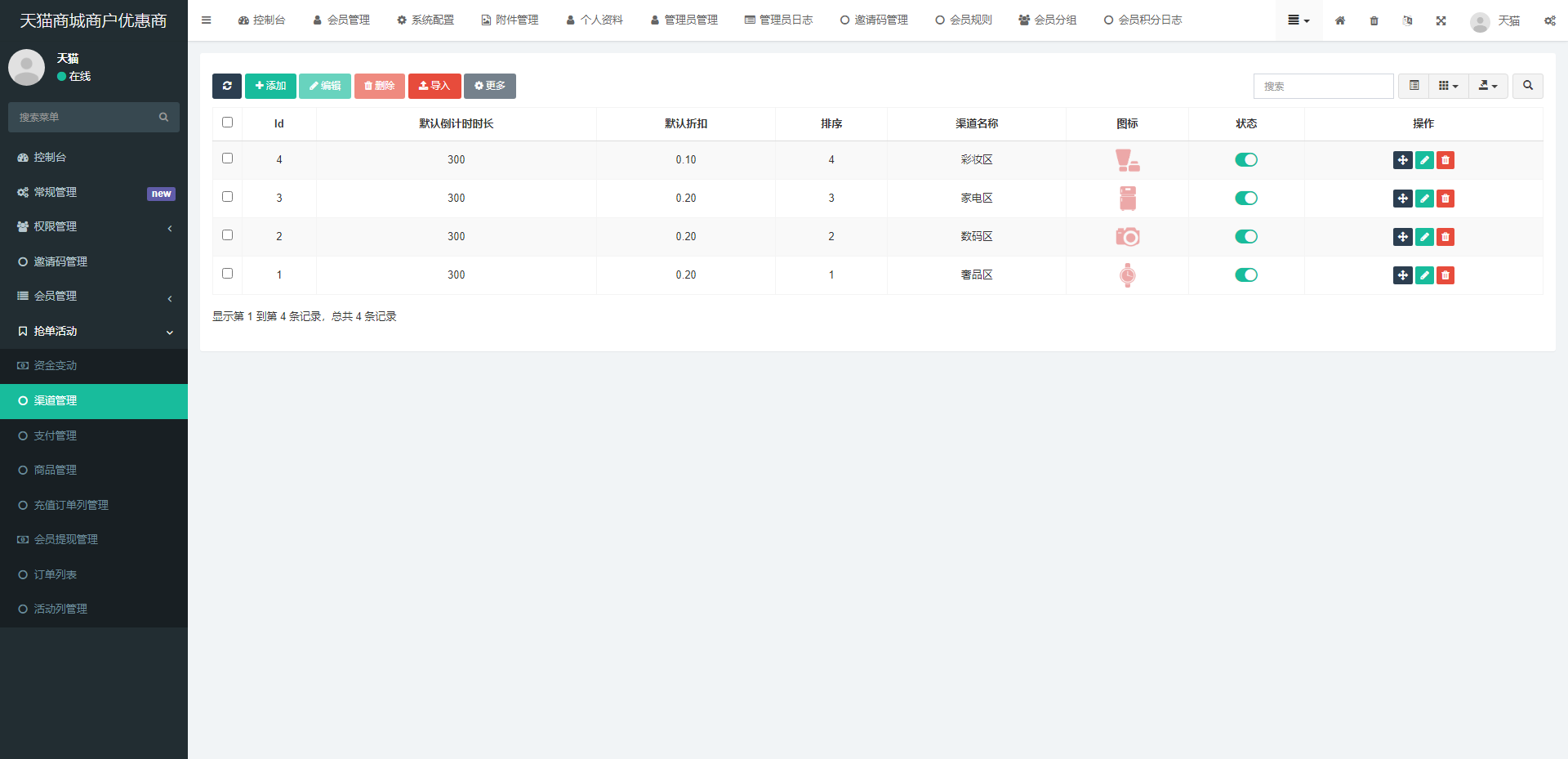The width and height of the screenshot is (1568, 759).
Task: Click the drag-move icon for 奢品区 row
Action: [x=1402, y=275]
